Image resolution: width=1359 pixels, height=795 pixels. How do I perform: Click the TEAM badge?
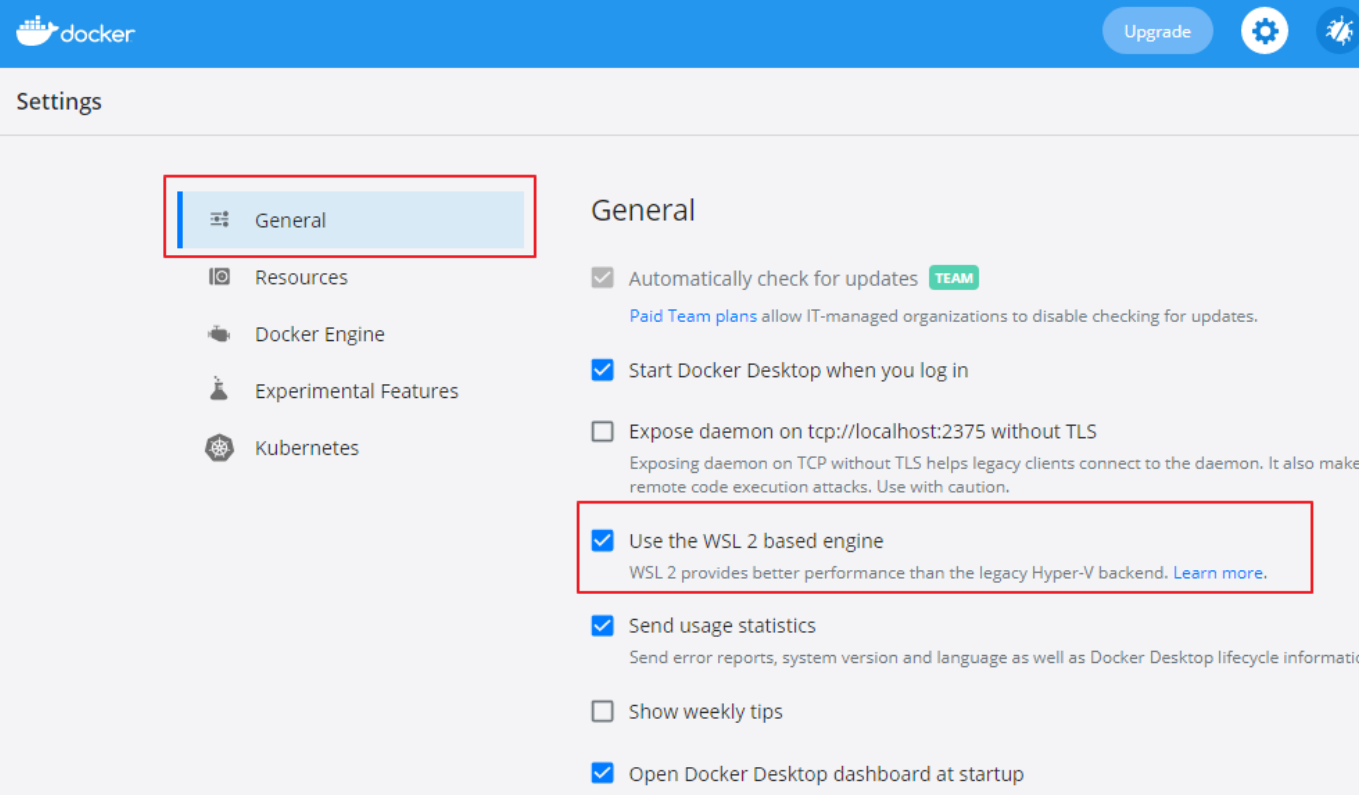coord(954,278)
